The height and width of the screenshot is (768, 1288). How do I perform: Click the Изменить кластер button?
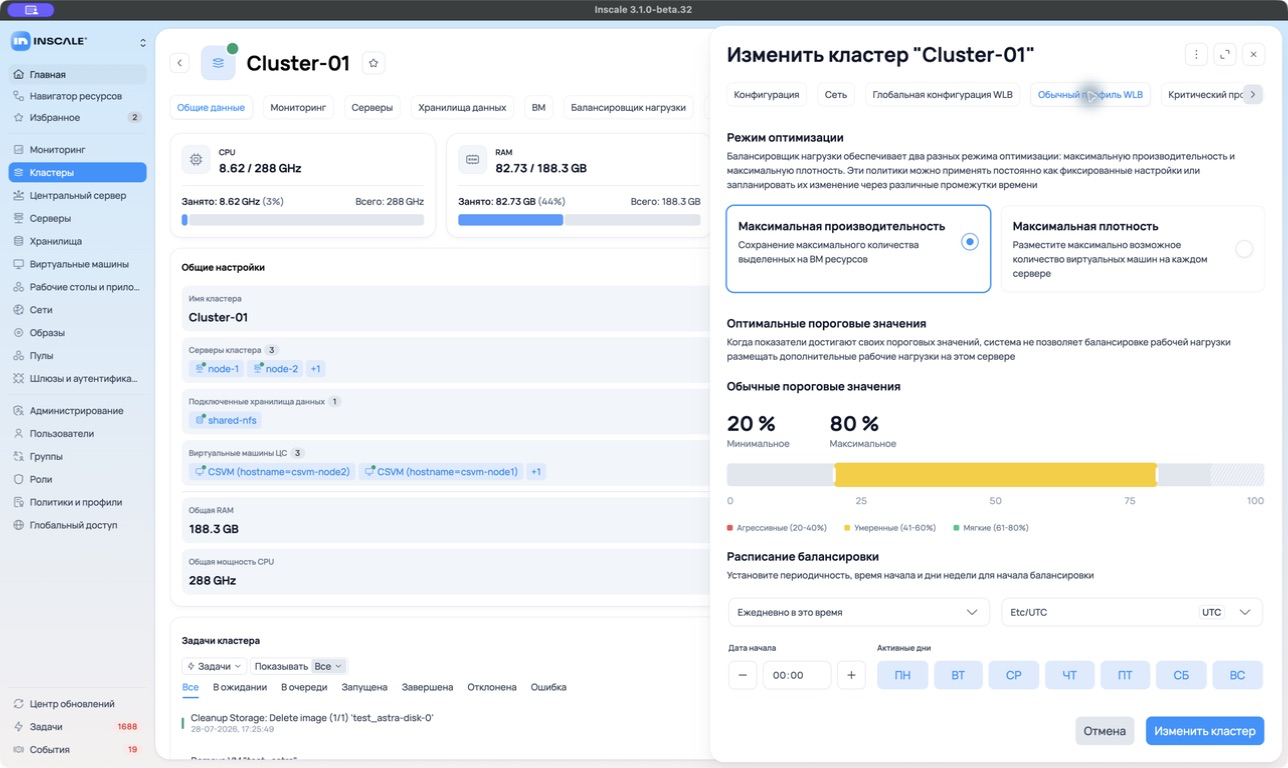click(x=1204, y=731)
